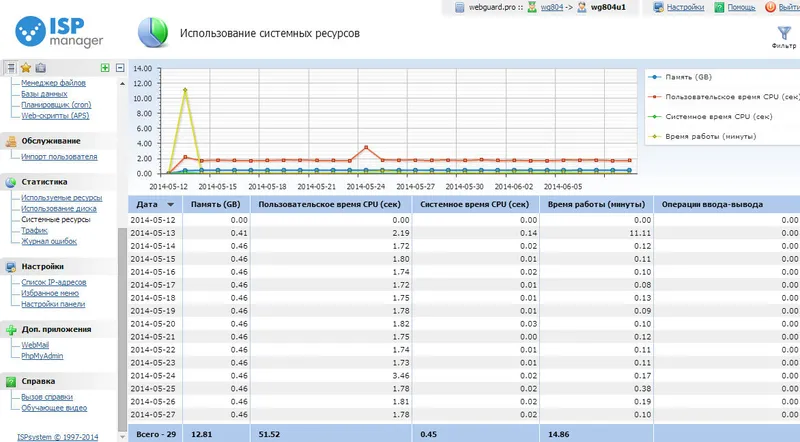The image size is (800, 442).
Task: Open Вызов справки help link
Action: click(47, 397)
